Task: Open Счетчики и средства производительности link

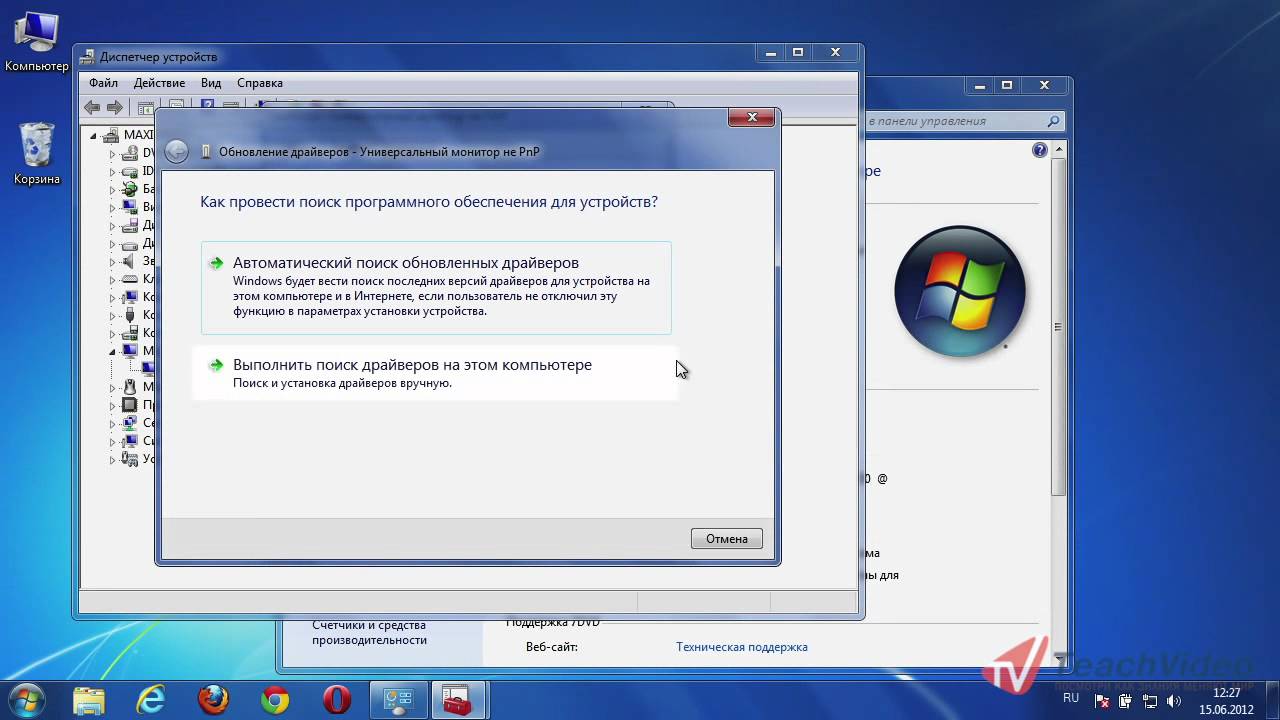Action: click(x=369, y=633)
